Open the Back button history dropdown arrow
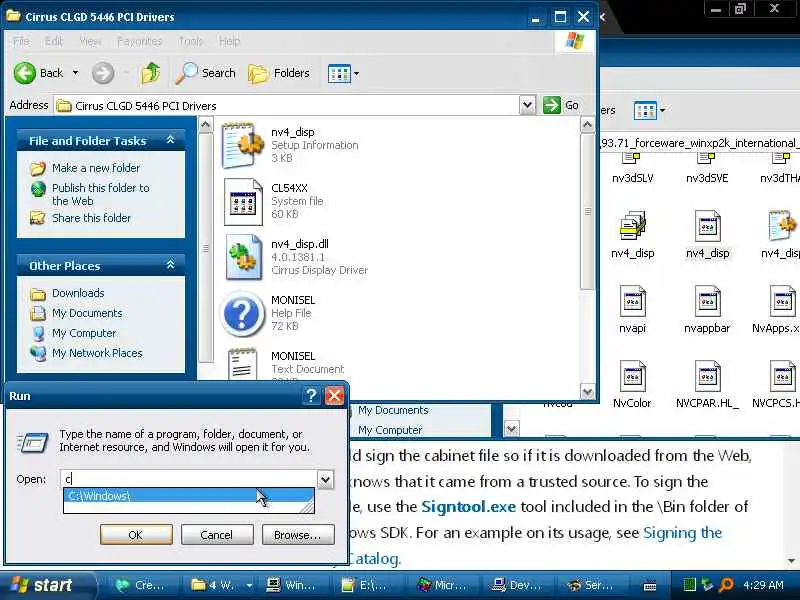This screenshot has height=600, width=800. tap(76, 73)
